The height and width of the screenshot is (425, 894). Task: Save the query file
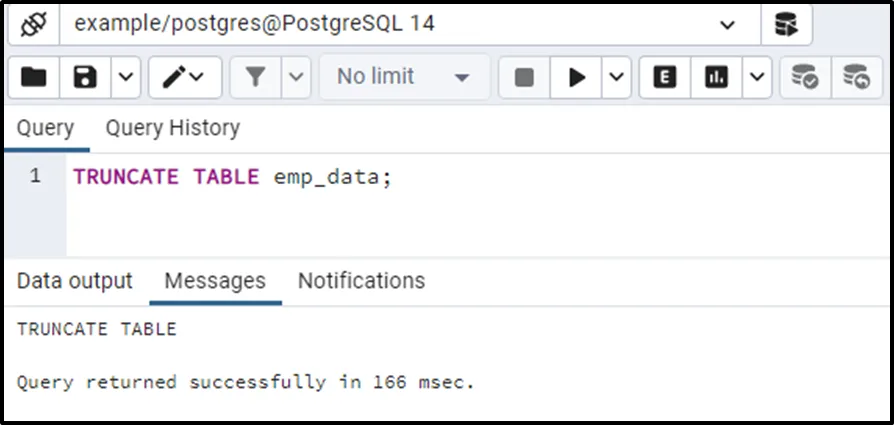(x=85, y=77)
